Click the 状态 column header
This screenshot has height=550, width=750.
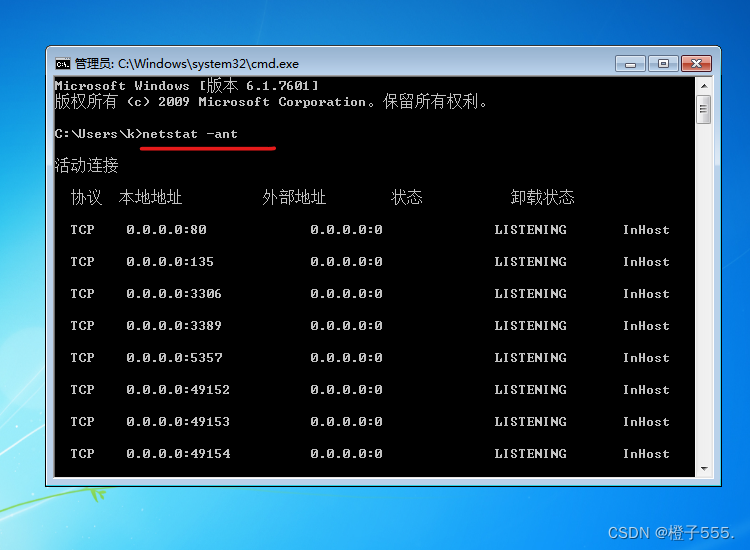[x=407, y=197]
